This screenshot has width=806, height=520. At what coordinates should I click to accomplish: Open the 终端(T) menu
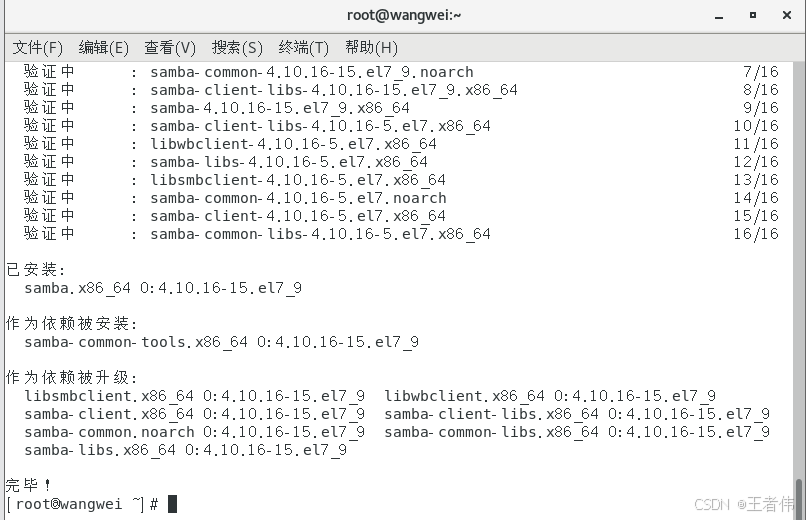303,48
